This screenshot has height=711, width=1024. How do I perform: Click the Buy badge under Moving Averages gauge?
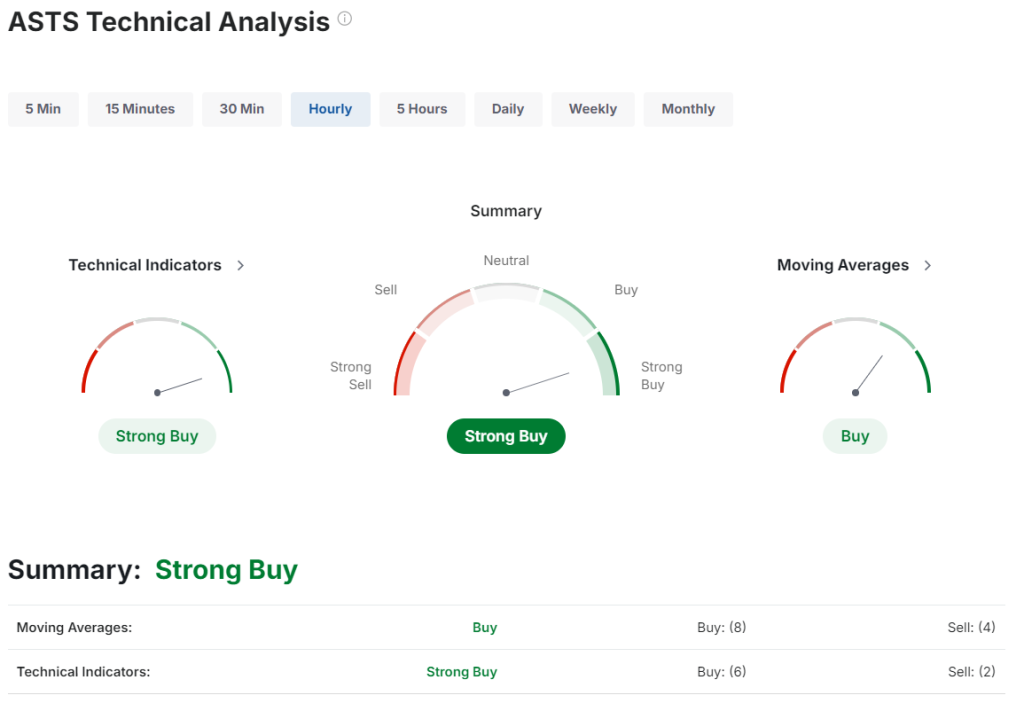click(855, 436)
